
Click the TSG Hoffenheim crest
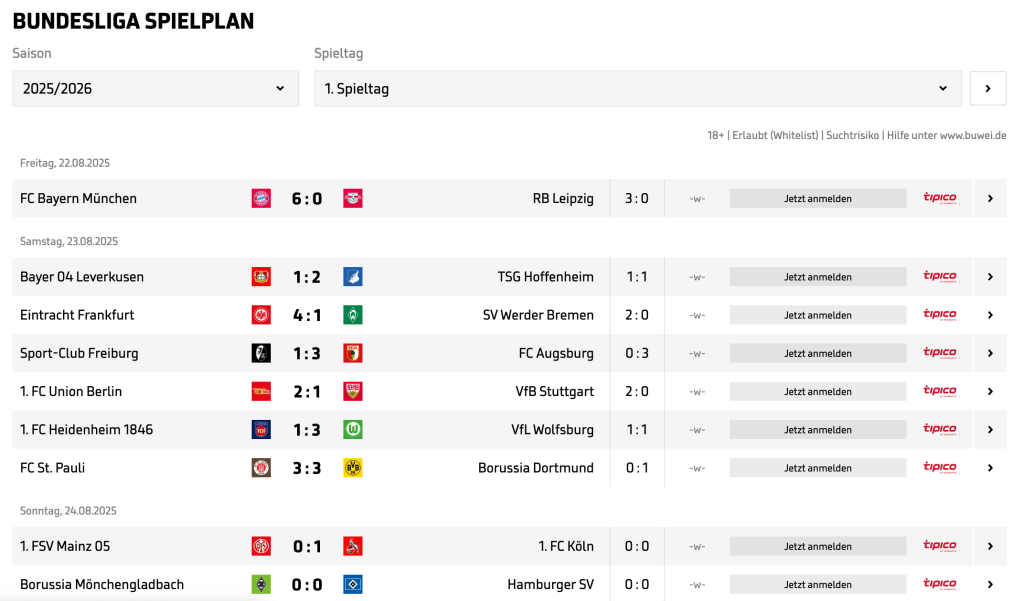[x=353, y=277]
